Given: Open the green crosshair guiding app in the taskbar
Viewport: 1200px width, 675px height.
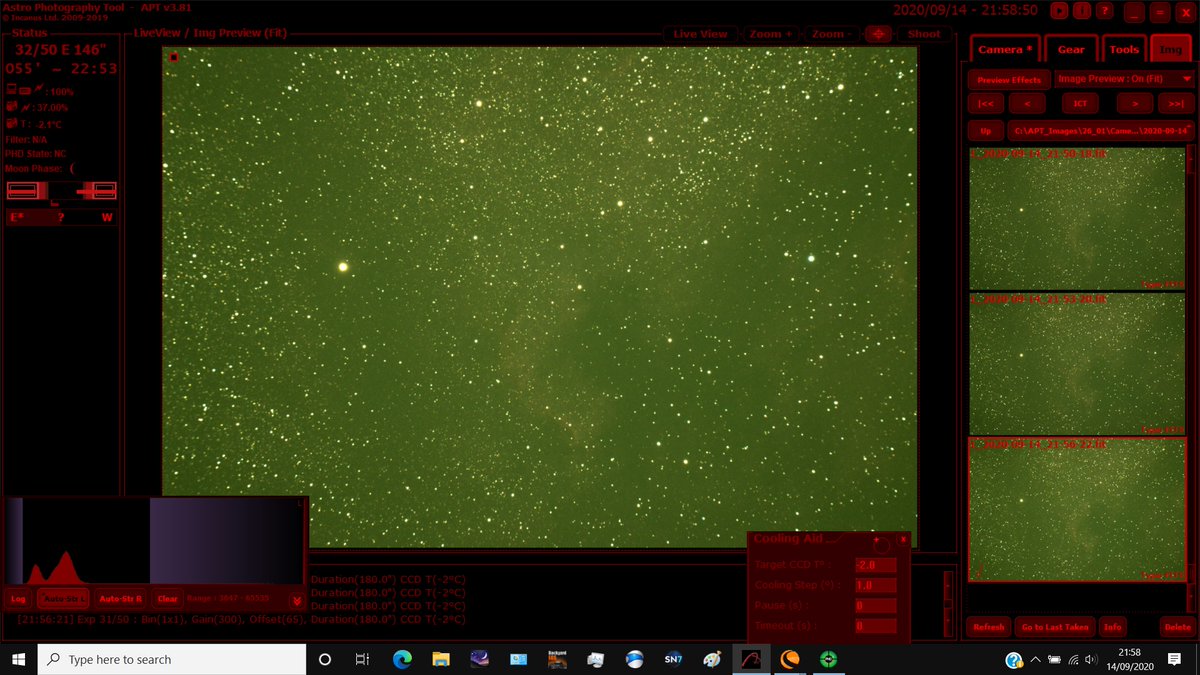Looking at the screenshot, I should [828, 659].
